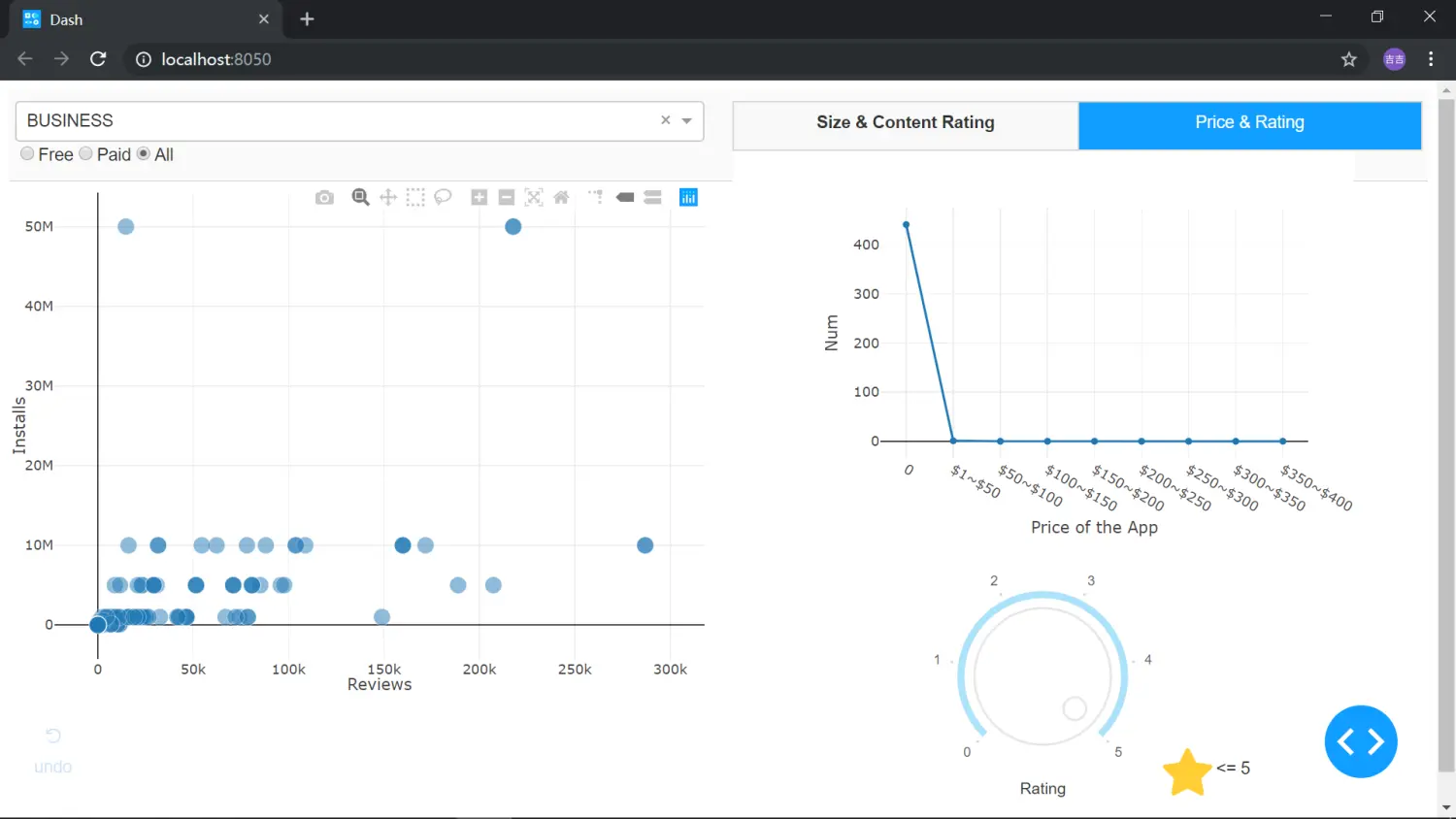Image resolution: width=1456 pixels, height=819 pixels.
Task: Click the undo button
Action: click(53, 751)
